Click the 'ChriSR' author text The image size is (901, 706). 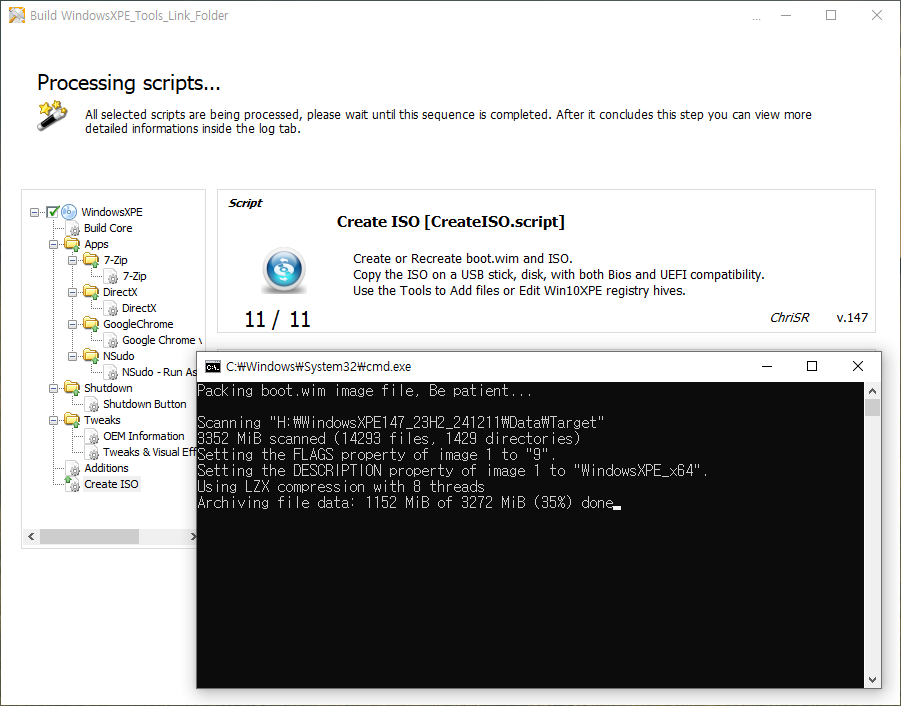click(789, 318)
